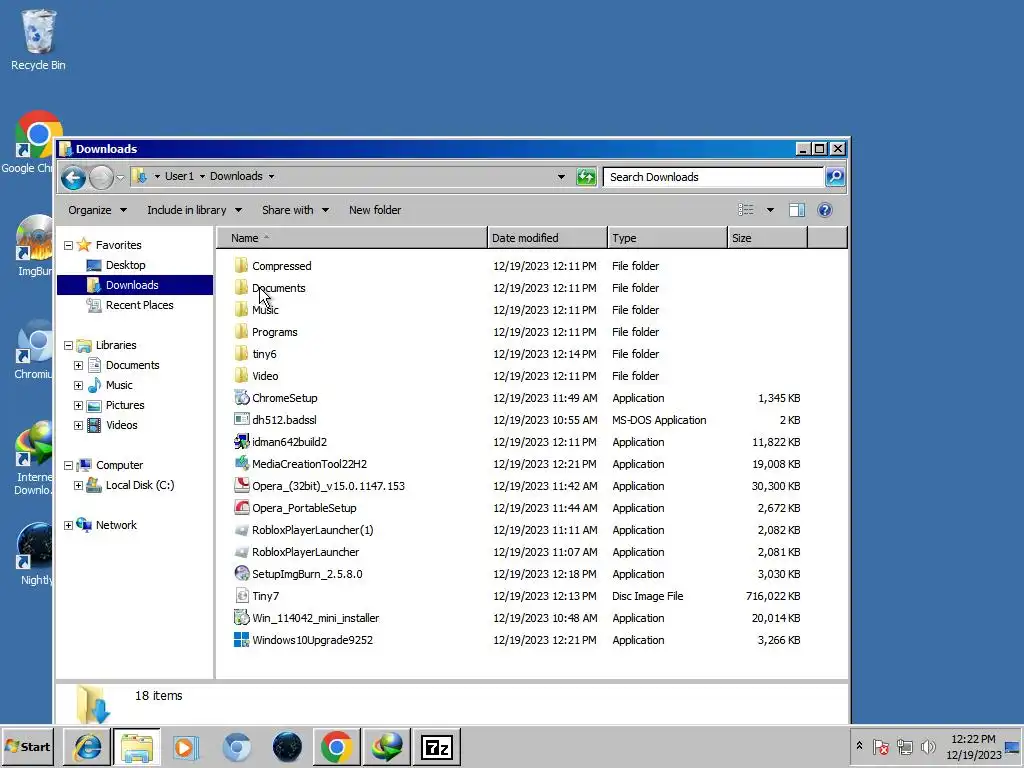Open Help with the question mark icon
This screenshot has height=768, width=1024.
825,210
